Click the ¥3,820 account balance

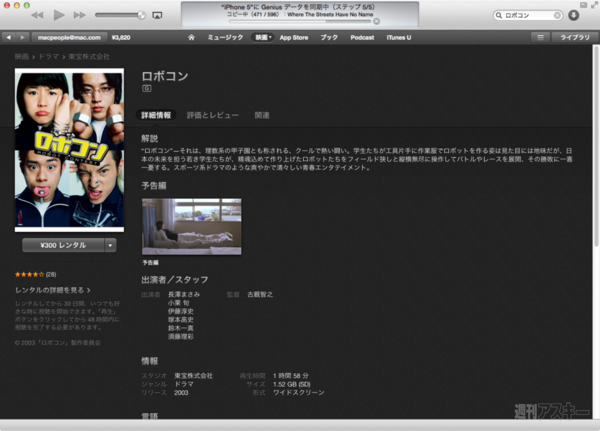[121, 38]
